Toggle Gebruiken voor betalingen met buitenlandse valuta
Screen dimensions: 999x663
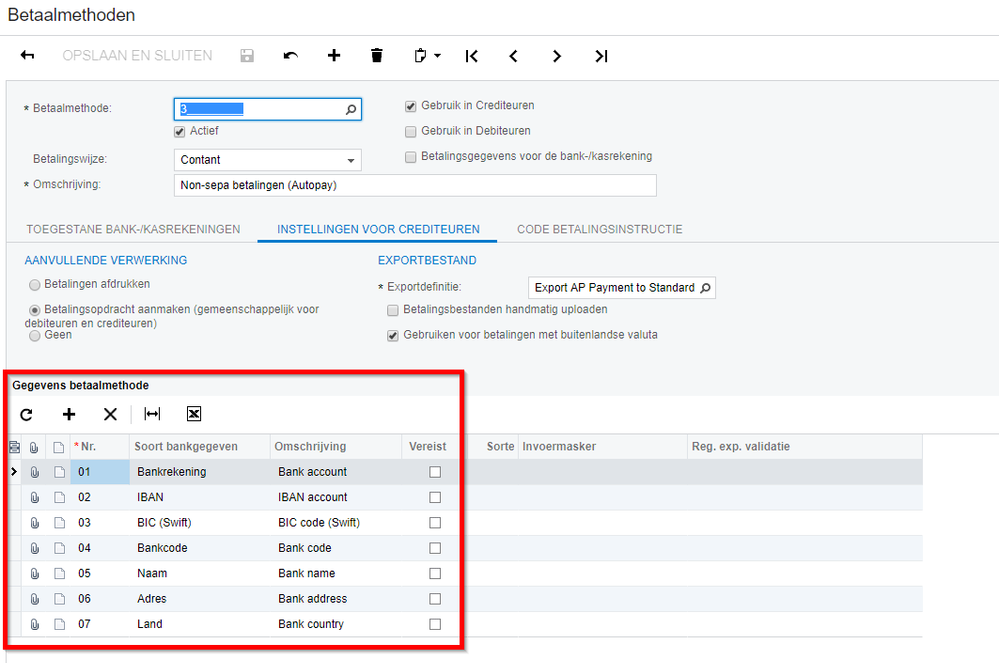tap(393, 336)
